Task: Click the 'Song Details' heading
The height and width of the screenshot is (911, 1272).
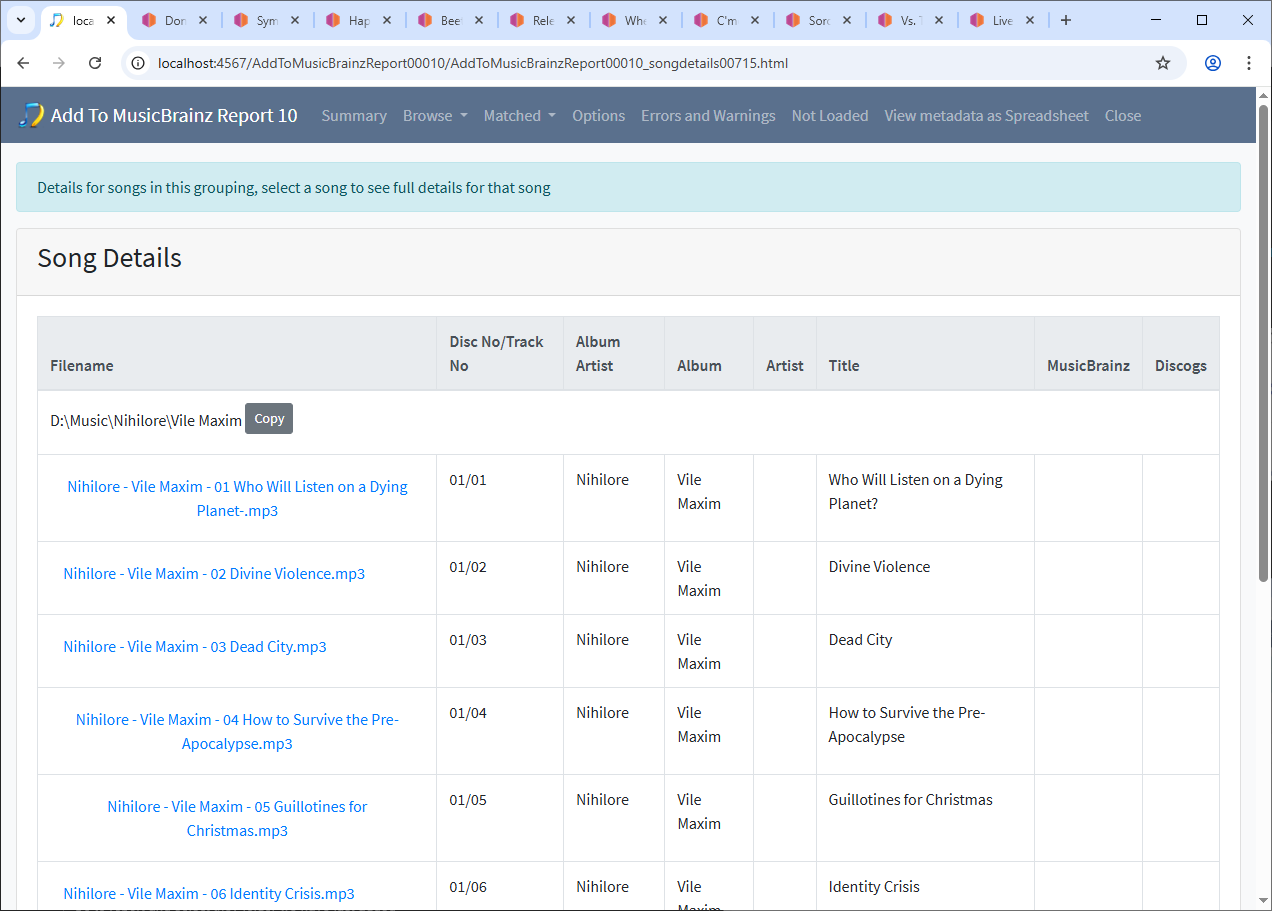Action: point(110,258)
